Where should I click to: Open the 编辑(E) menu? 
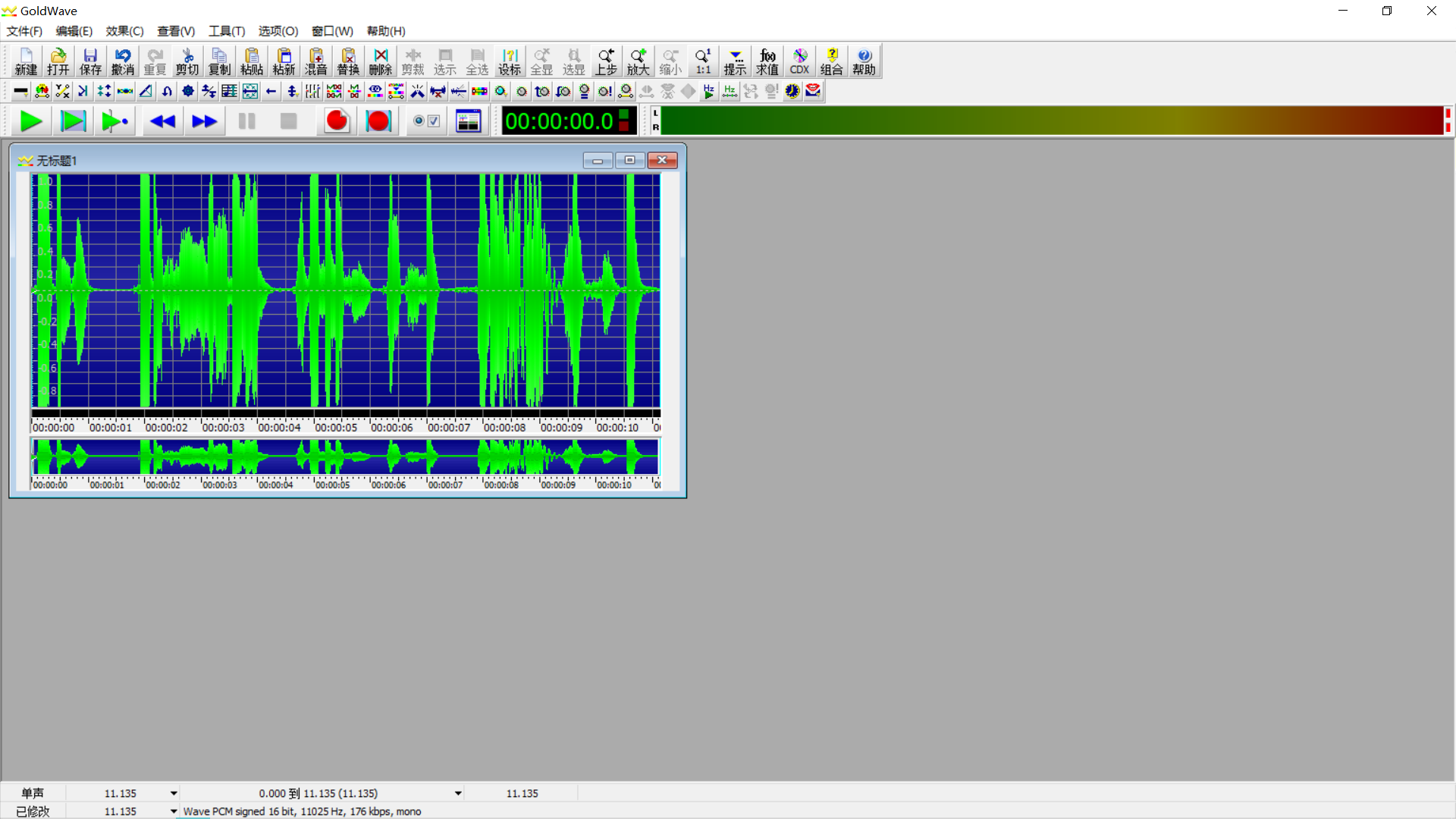click(74, 31)
